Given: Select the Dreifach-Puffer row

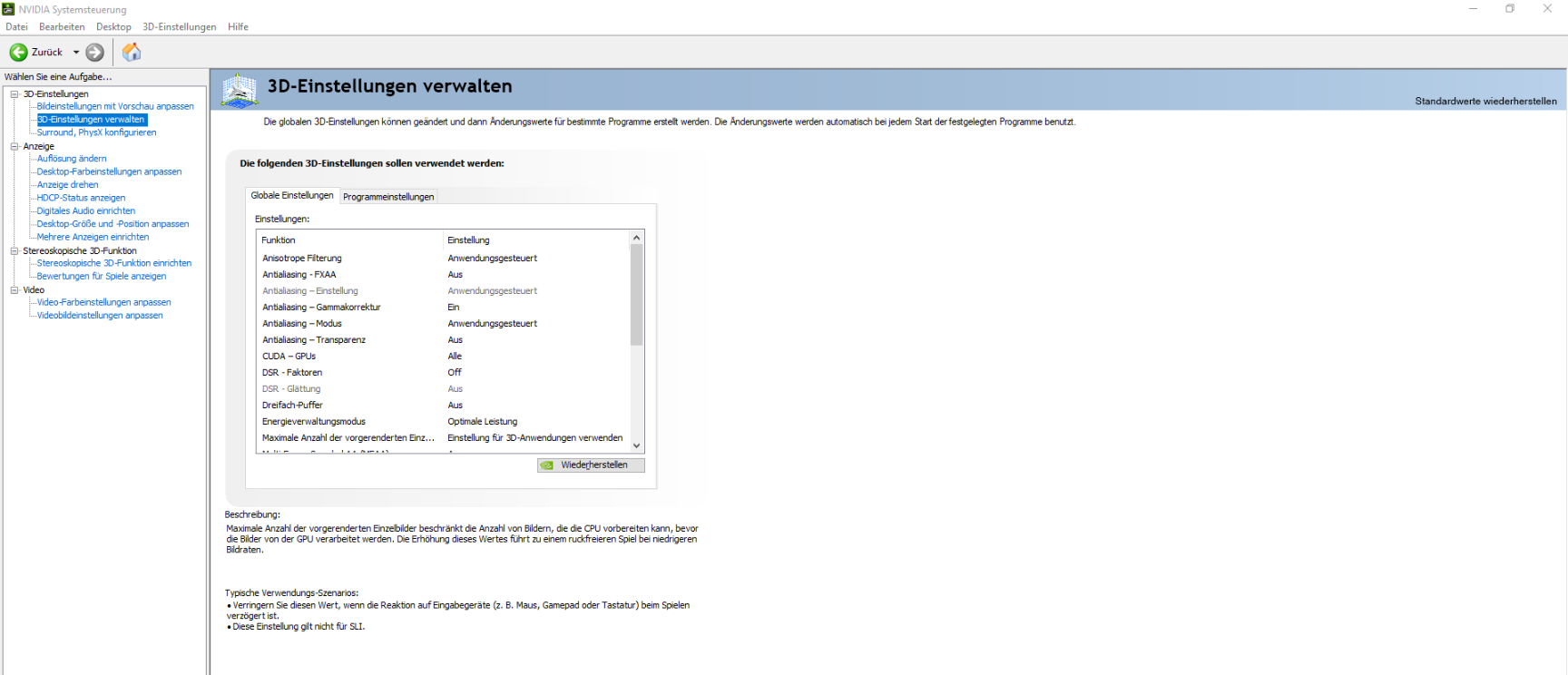Looking at the screenshot, I should [x=444, y=406].
